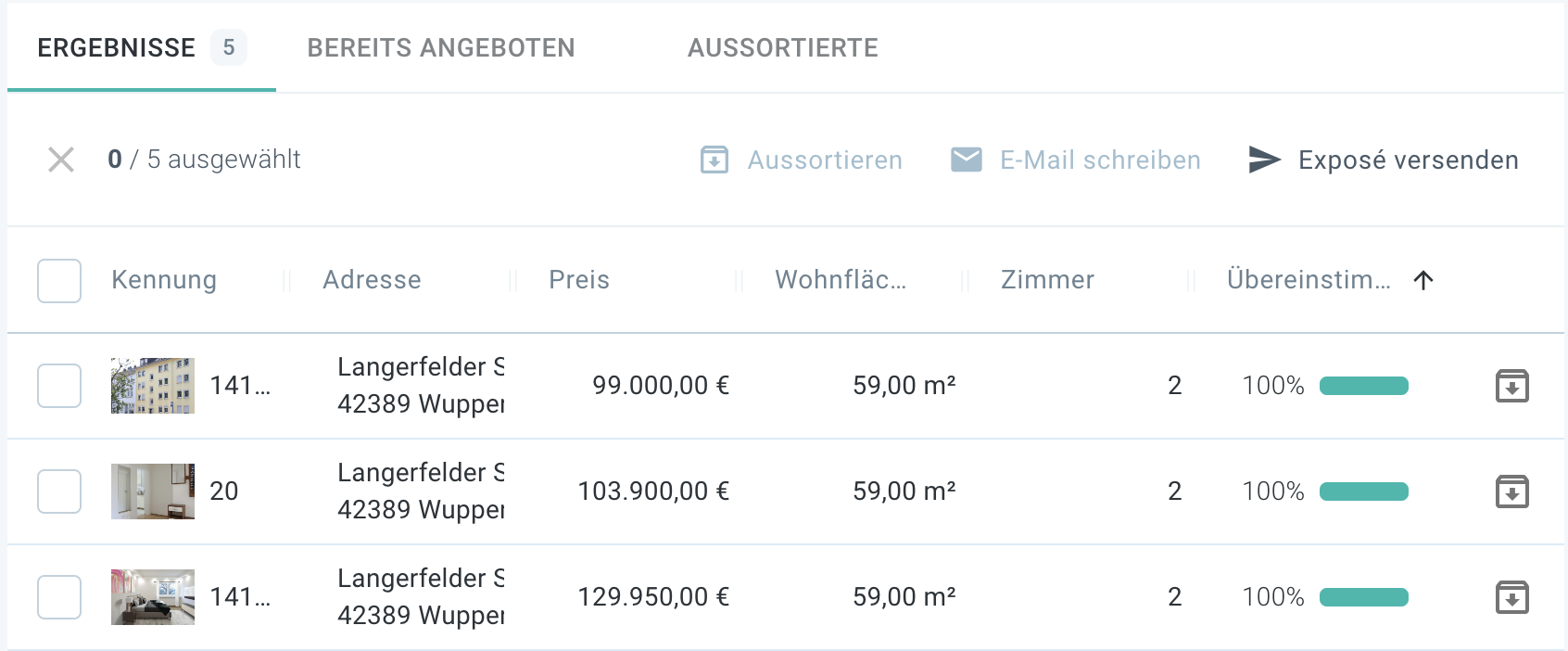Sort by the Zimmer column header
Image resolution: width=1568 pixels, height=651 pixels.
(x=1047, y=280)
